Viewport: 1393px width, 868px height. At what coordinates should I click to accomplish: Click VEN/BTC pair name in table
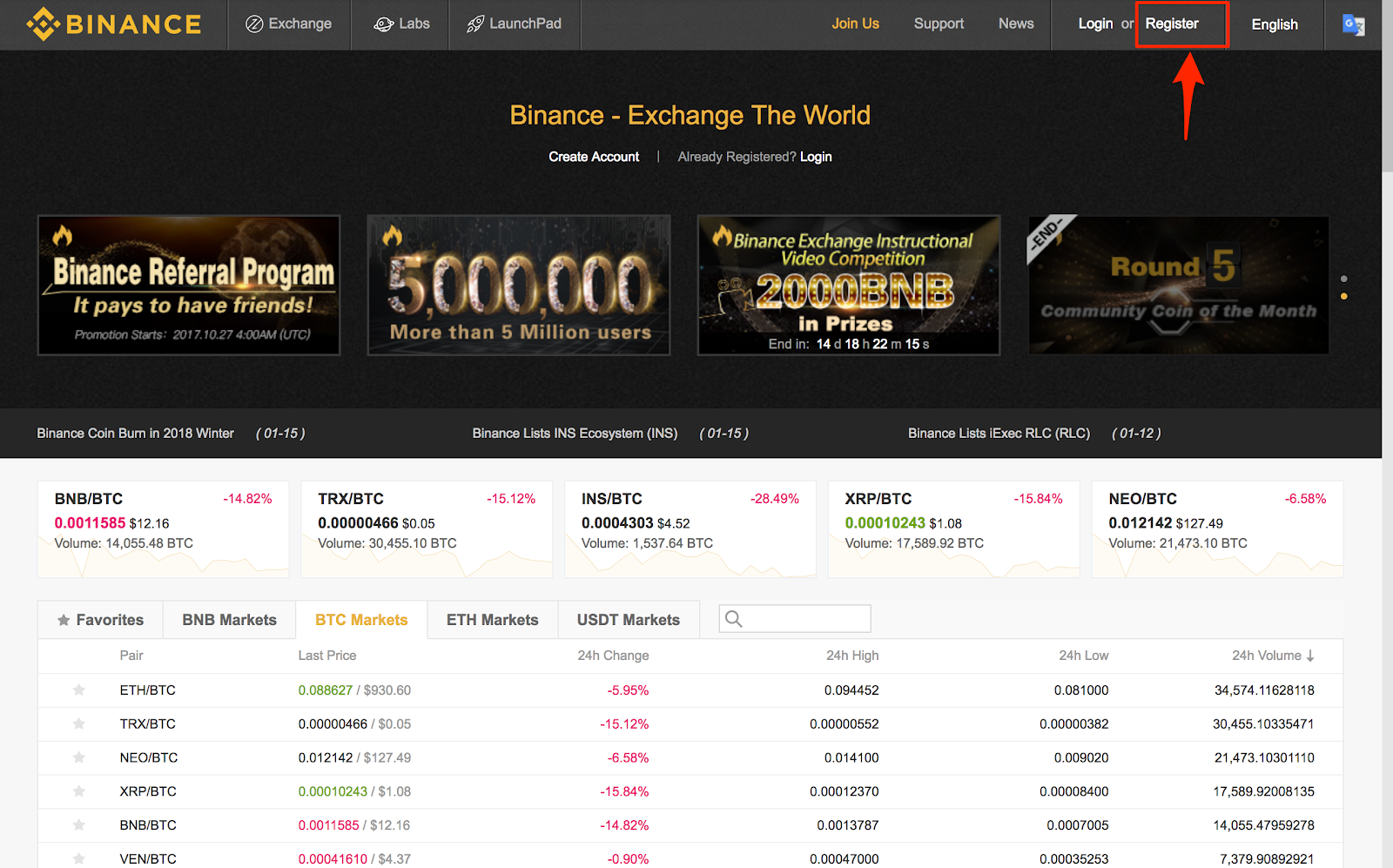[148, 859]
